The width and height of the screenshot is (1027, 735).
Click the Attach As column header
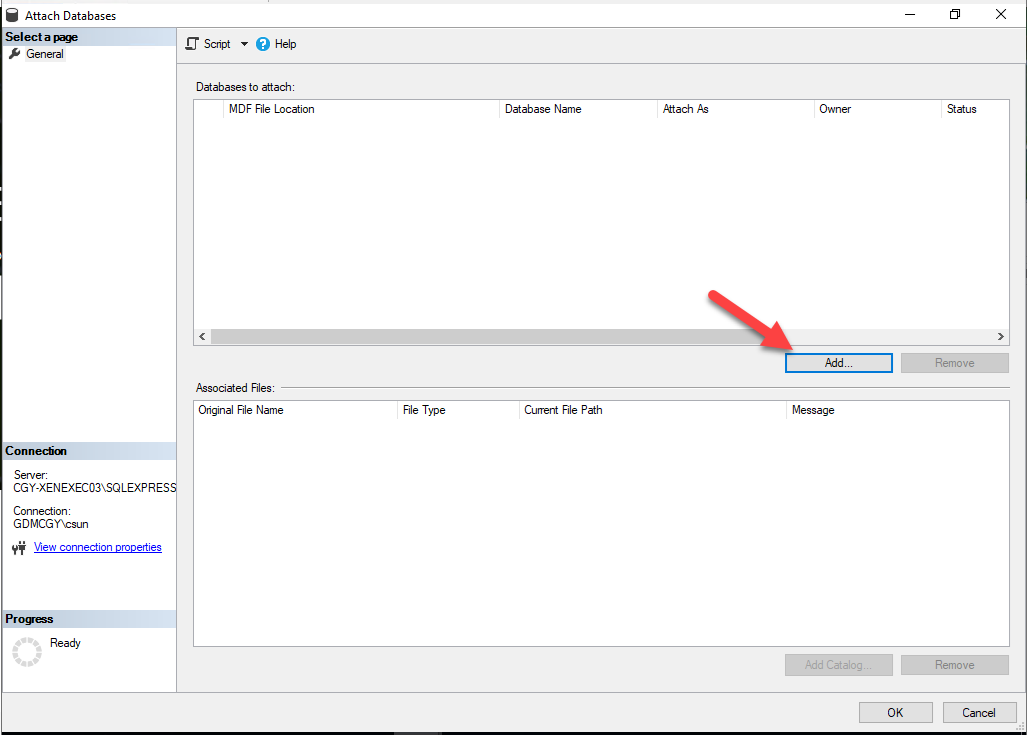point(686,109)
